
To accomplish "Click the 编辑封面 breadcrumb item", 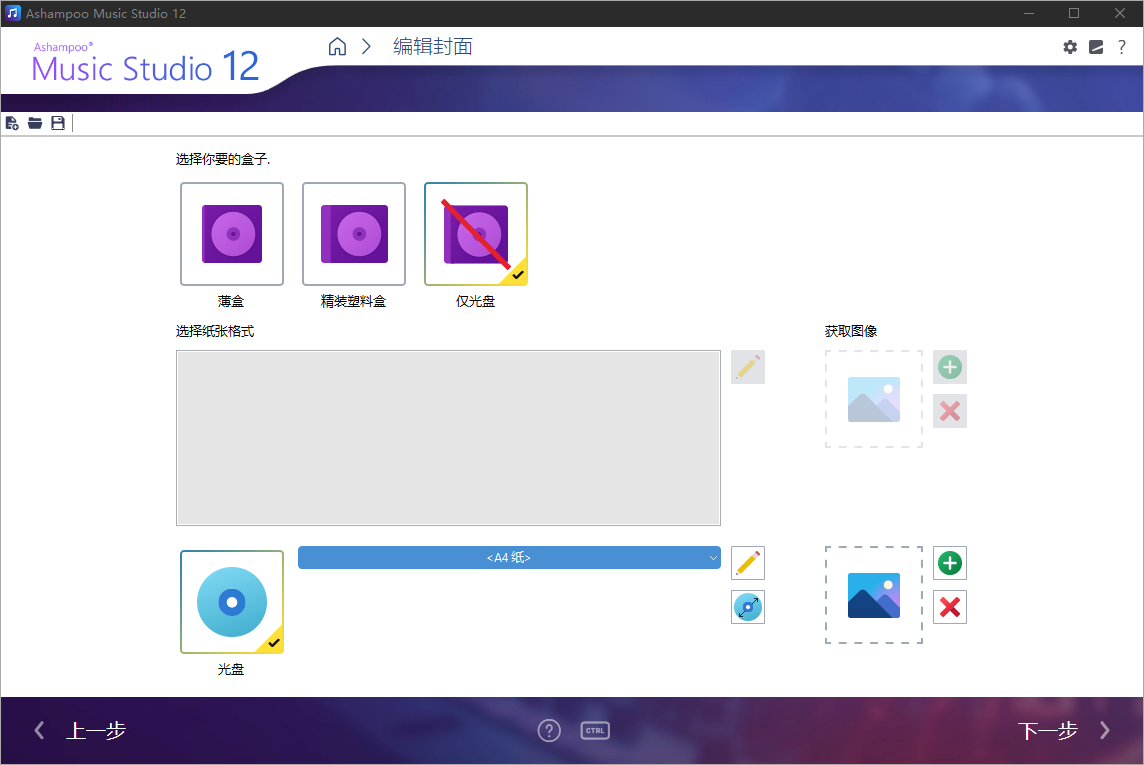I will 430,46.
